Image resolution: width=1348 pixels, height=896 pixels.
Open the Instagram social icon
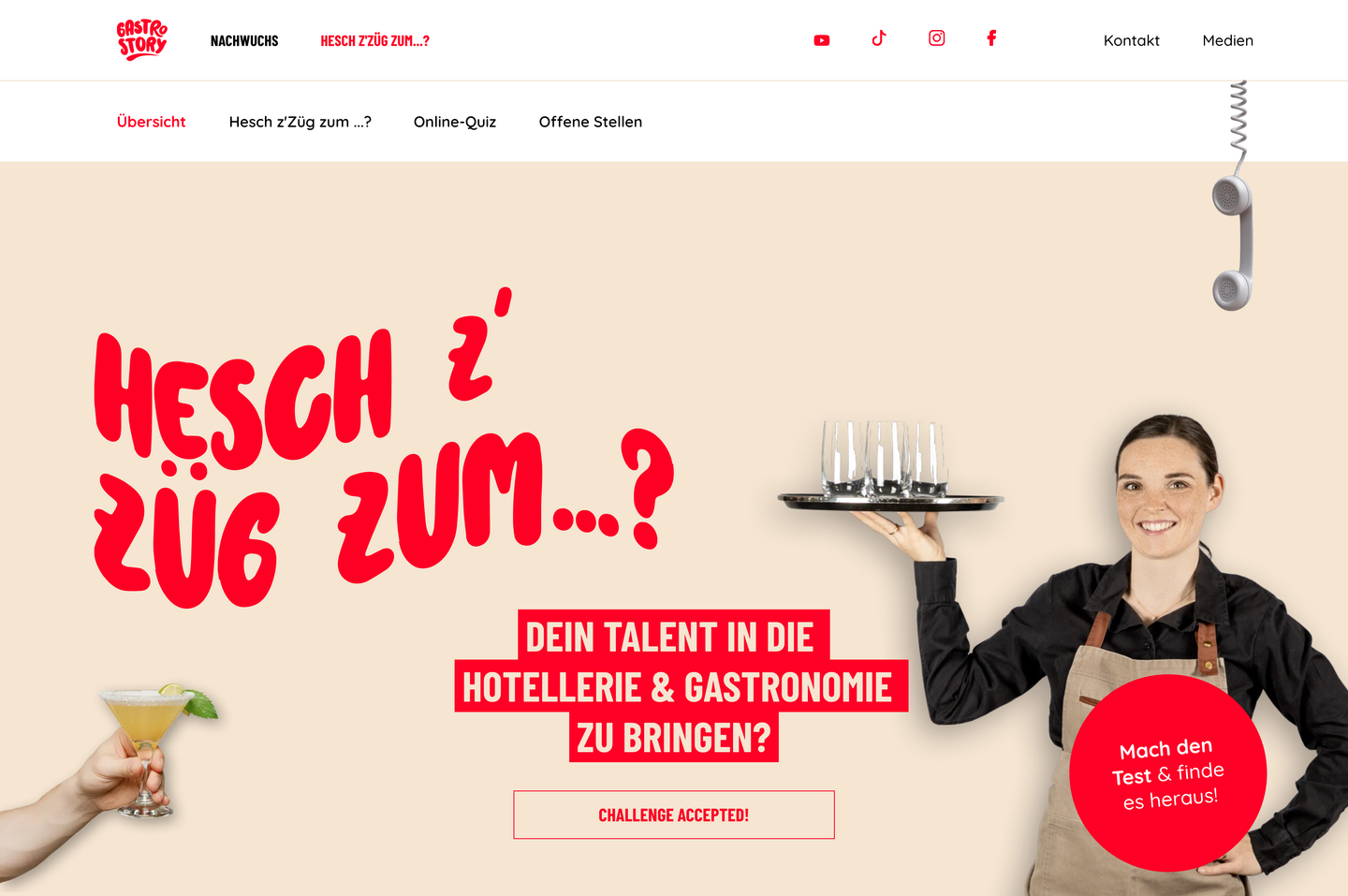coord(936,38)
